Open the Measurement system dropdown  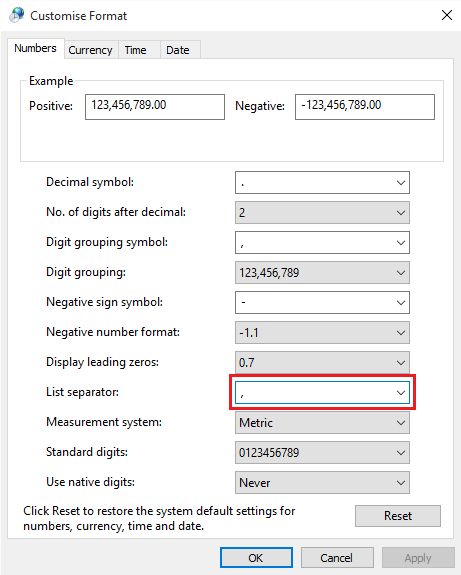tap(322, 423)
